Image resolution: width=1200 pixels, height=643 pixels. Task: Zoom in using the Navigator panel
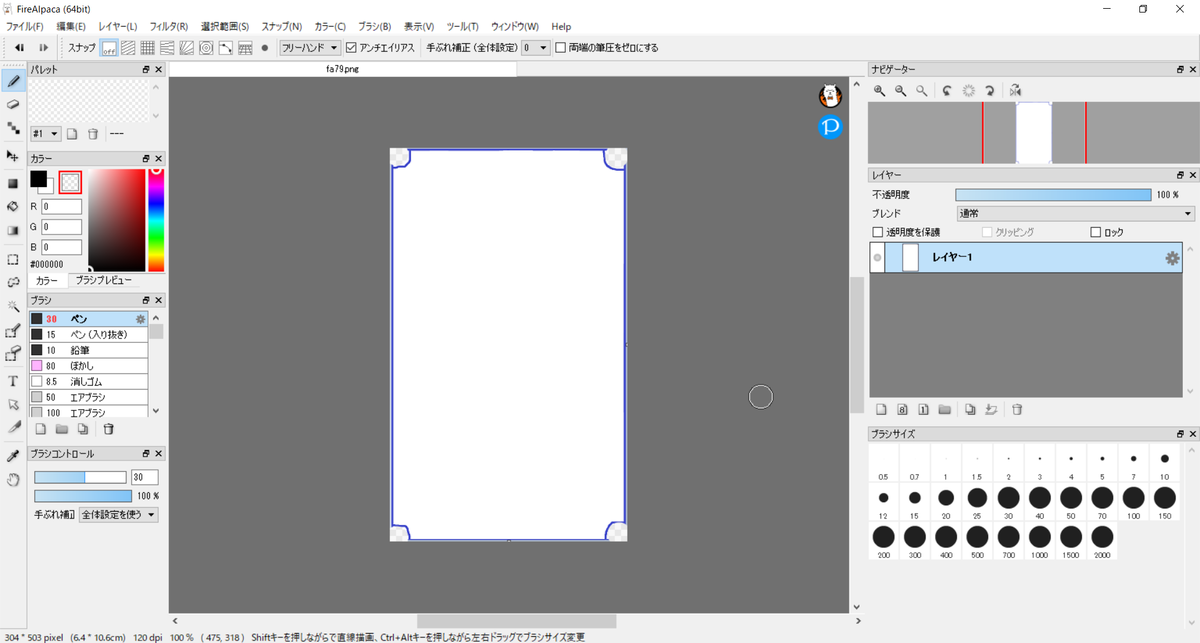point(880,90)
